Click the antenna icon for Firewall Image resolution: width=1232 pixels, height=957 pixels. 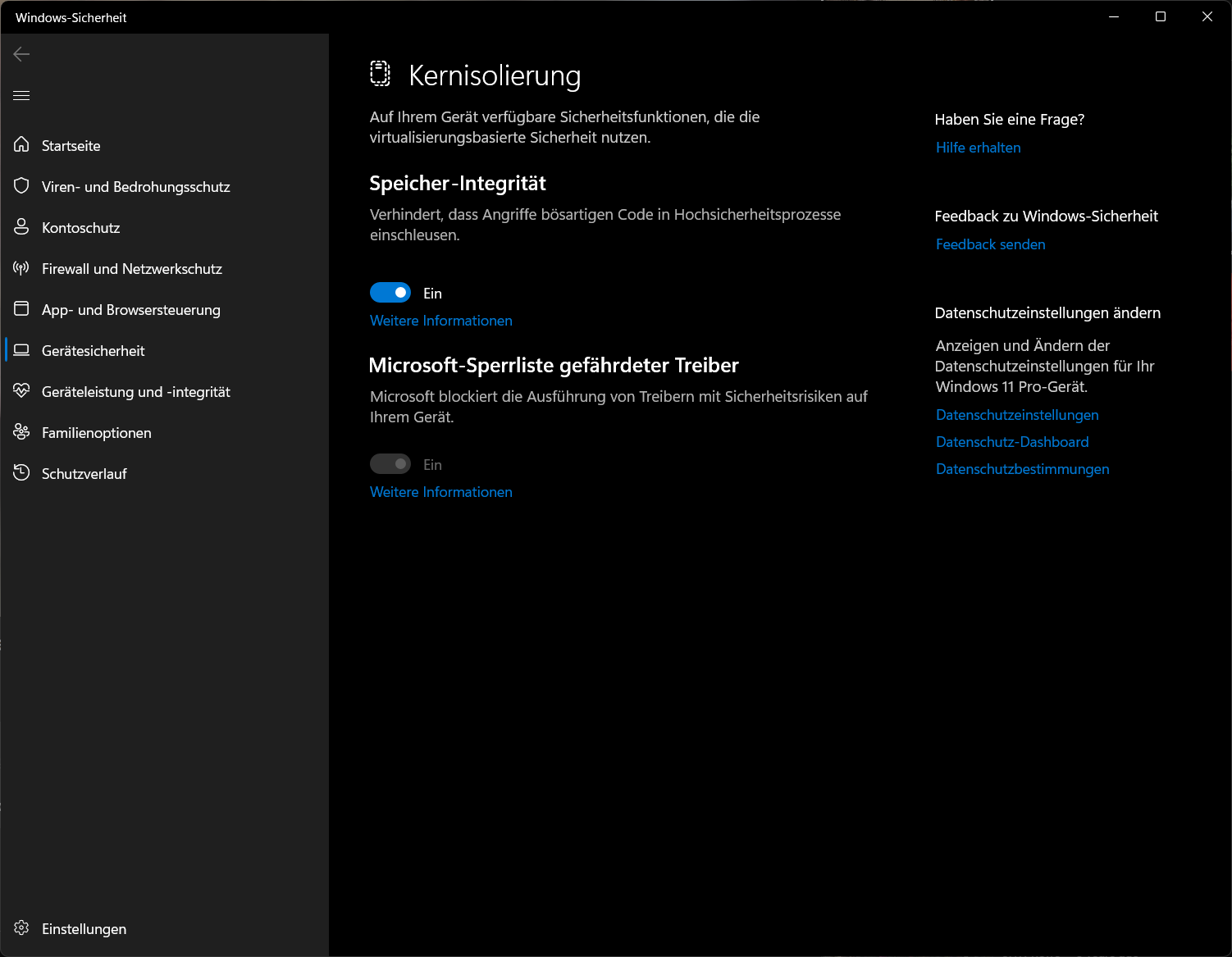click(21, 268)
